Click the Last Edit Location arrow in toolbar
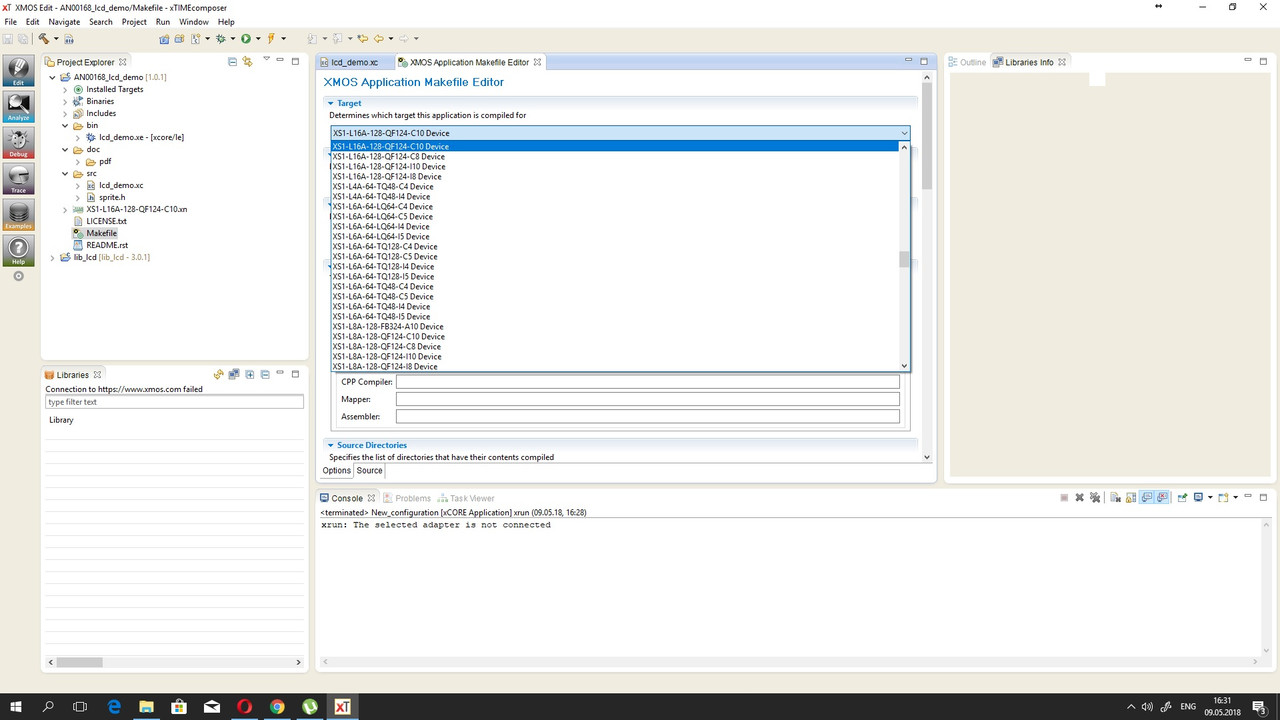The image size is (1280, 720). (x=362, y=39)
